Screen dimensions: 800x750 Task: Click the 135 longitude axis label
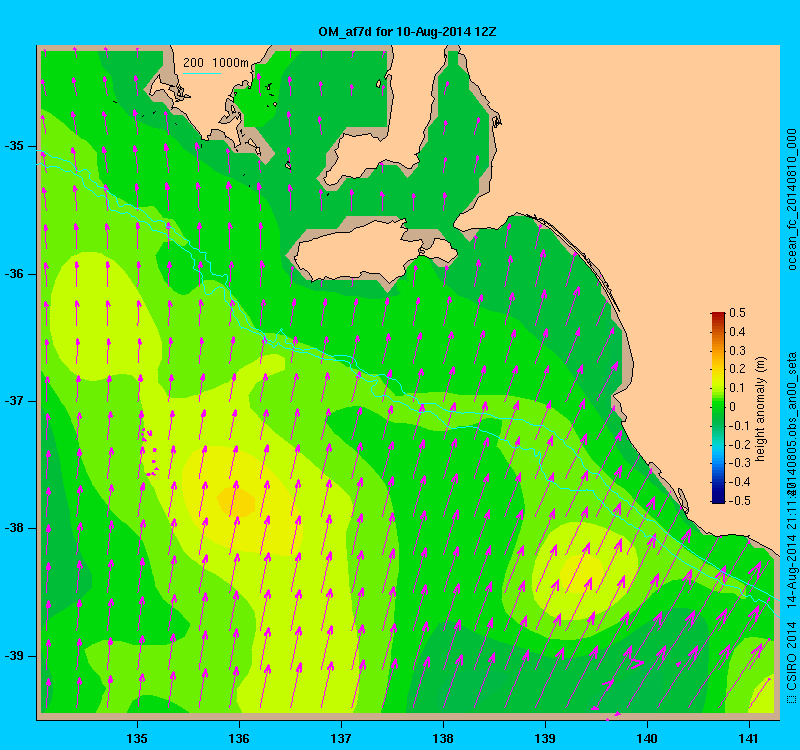coord(137,739)
